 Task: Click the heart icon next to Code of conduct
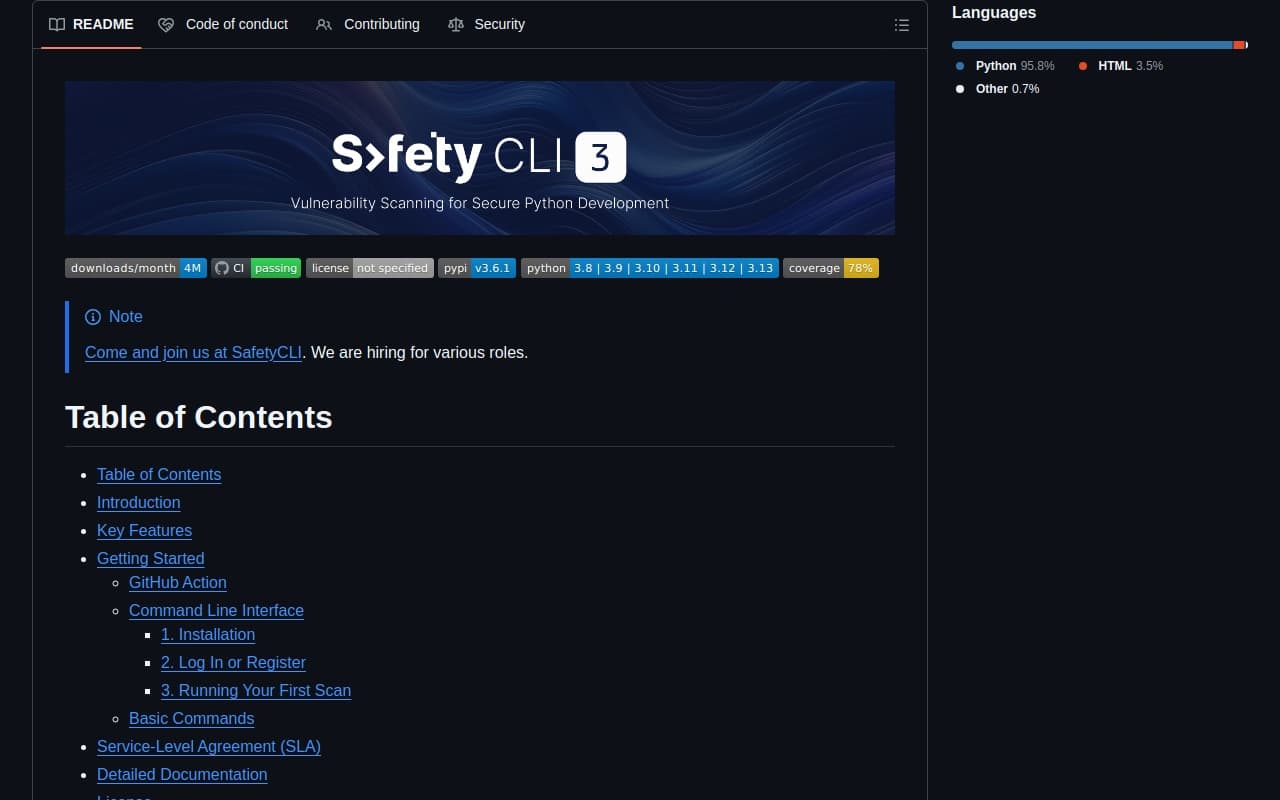click(x=166, y=24)
